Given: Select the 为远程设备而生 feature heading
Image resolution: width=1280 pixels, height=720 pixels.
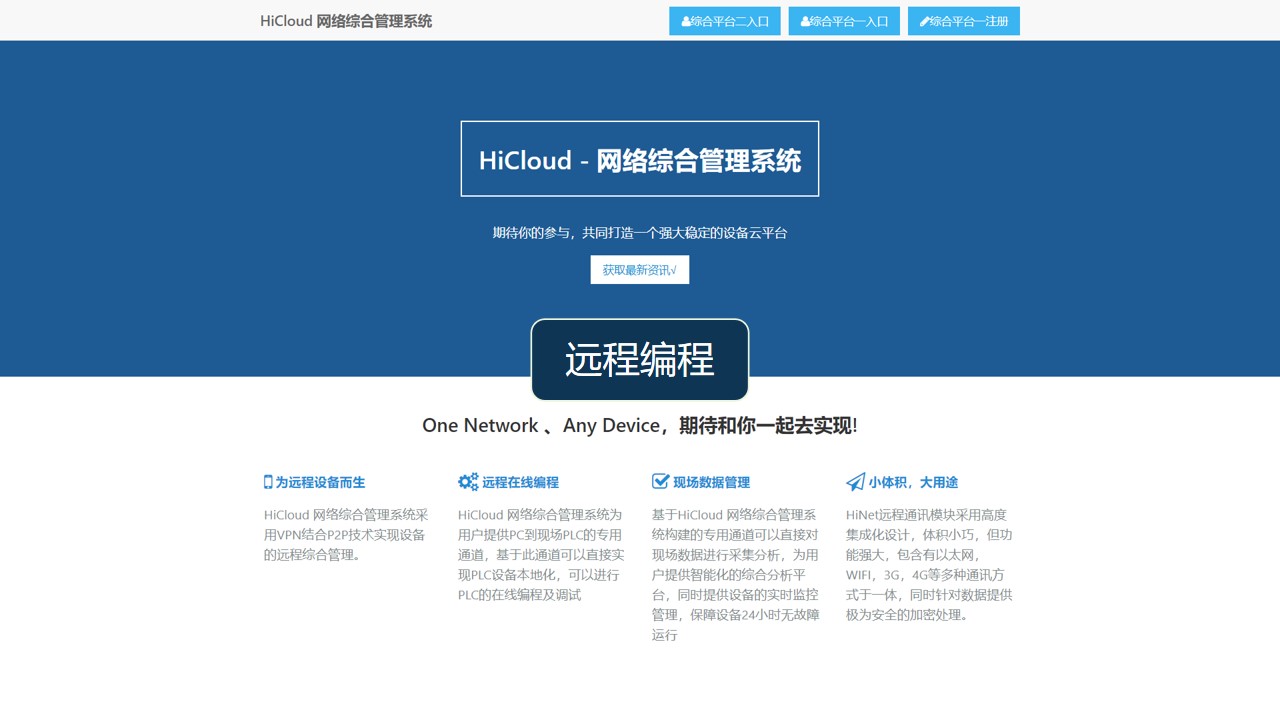Looking at the screenshot, I should pos(320,482).
